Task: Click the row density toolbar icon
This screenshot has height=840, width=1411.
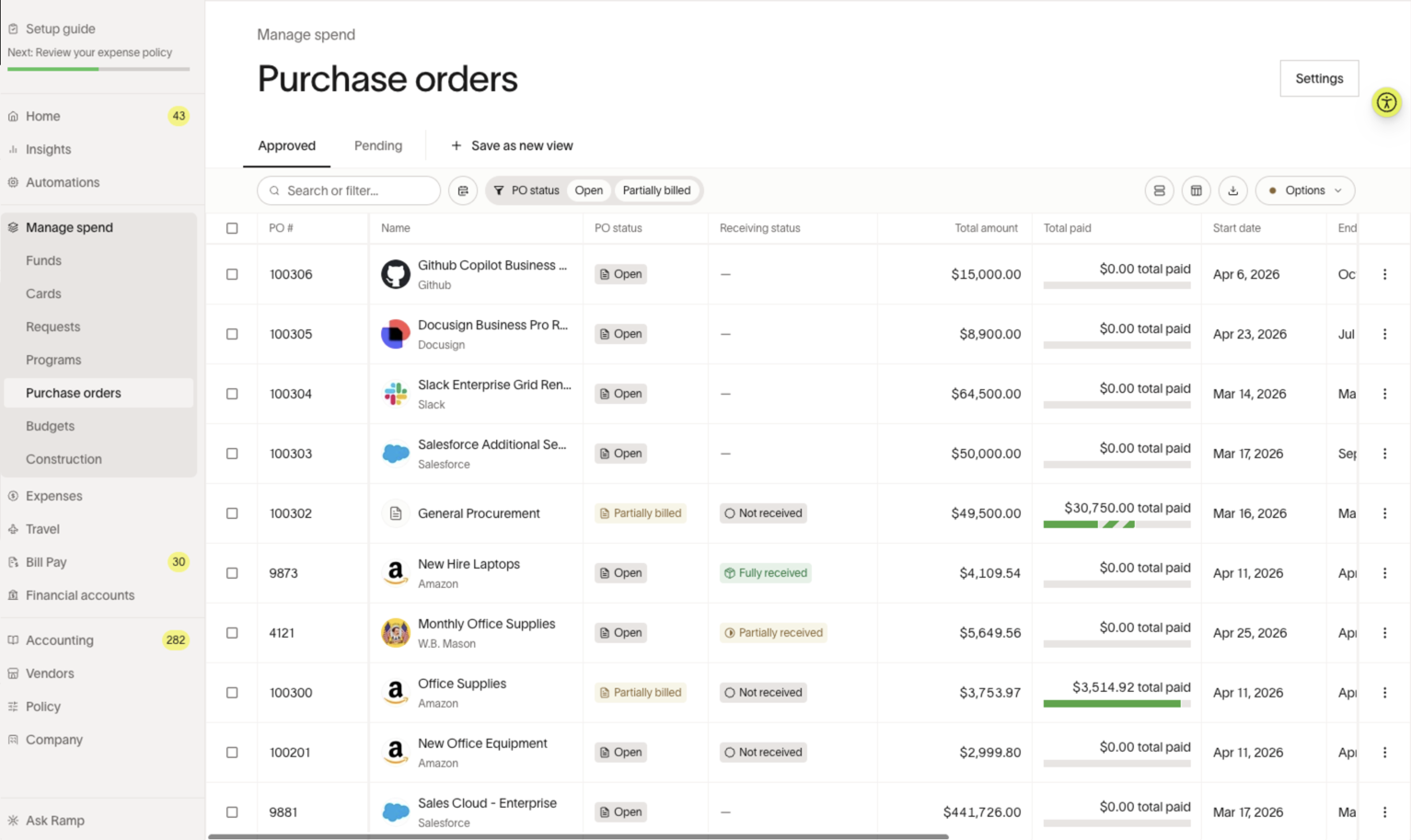Action: click(1159, 190)
